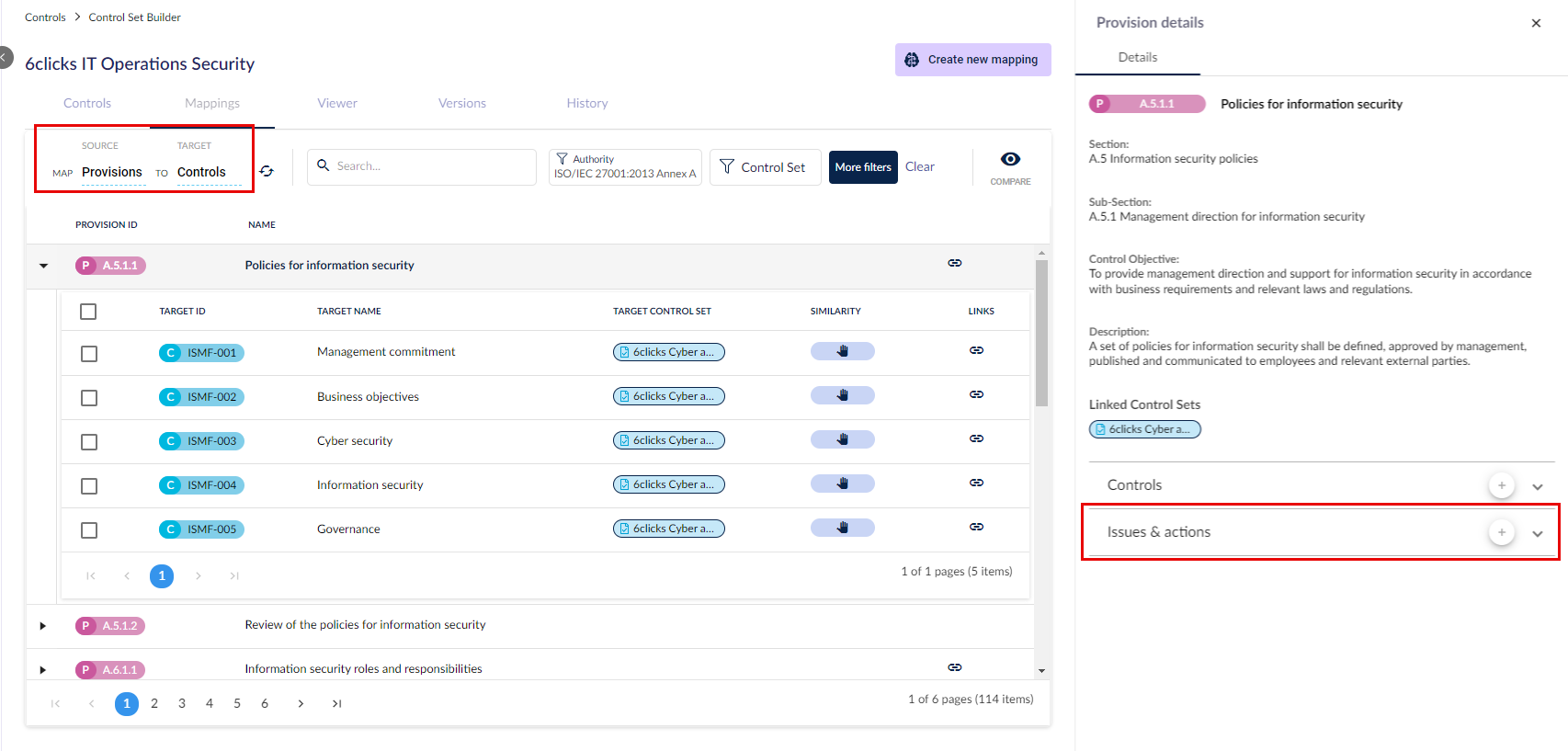1568x751 pixels.
Task: Click the scroll down arrow of the provisions list
Action: [x=1041, y=671]
